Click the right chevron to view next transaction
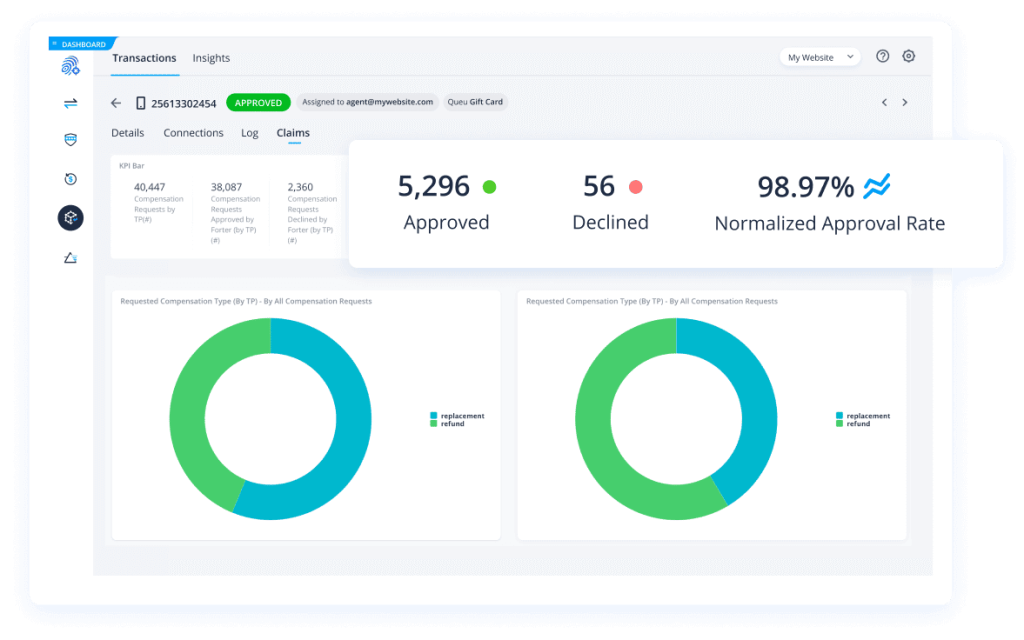 click(x=905, y=102)
